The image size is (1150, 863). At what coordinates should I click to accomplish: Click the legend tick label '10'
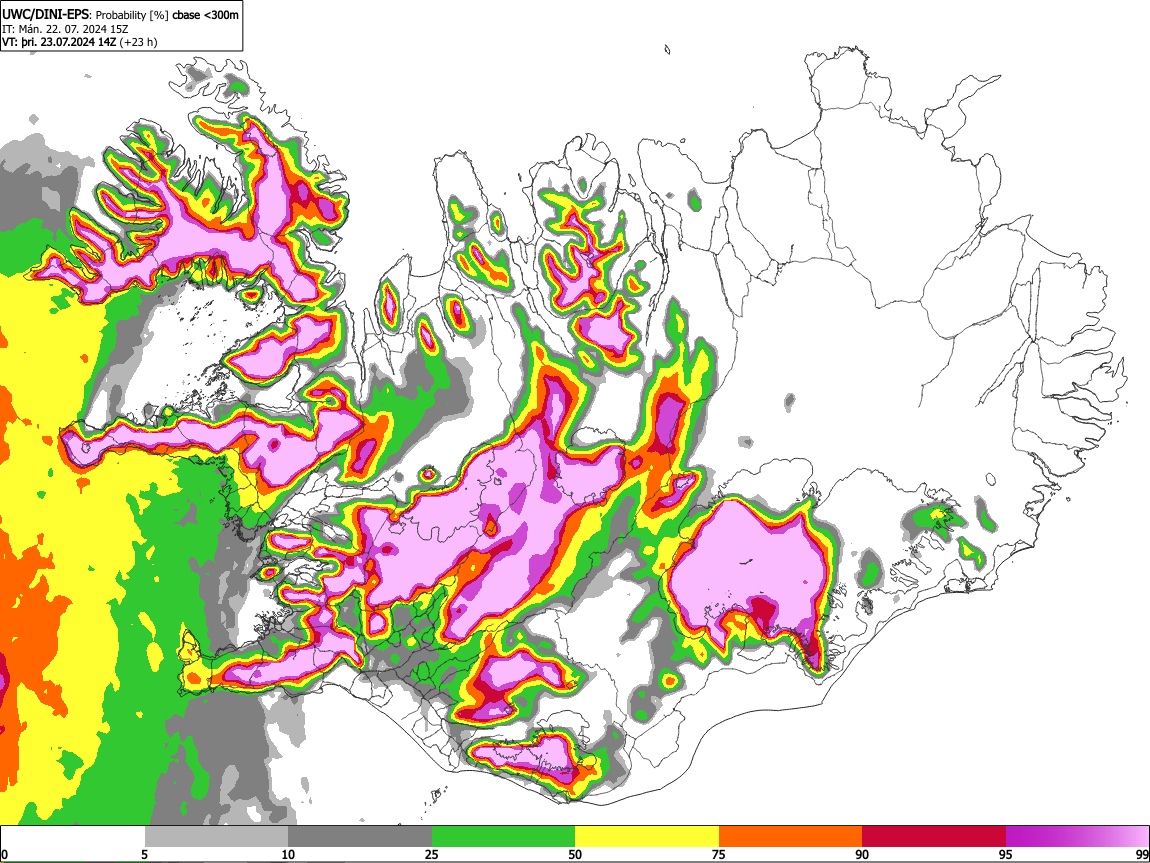pyautogui.click(x=288, y=854)
